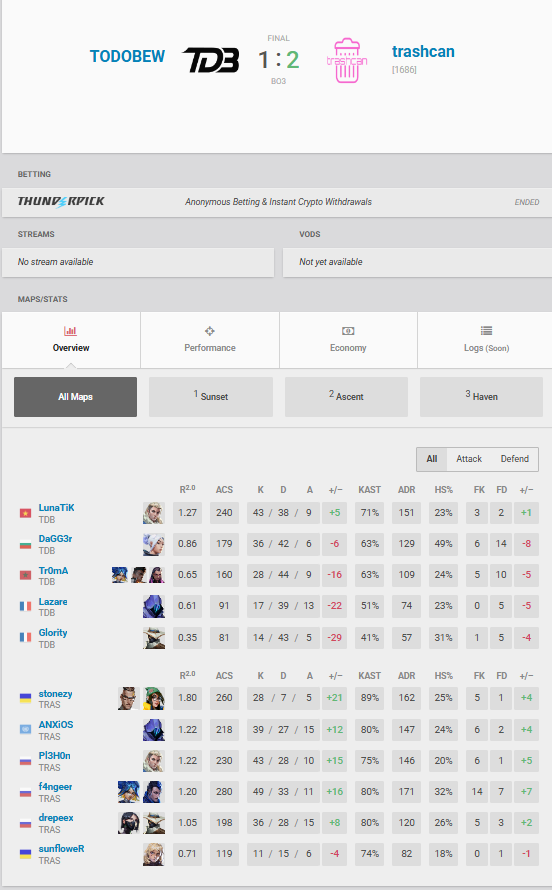Open the TDB team logo
Screen dimensions: 552x890
(x=210, y=60)
